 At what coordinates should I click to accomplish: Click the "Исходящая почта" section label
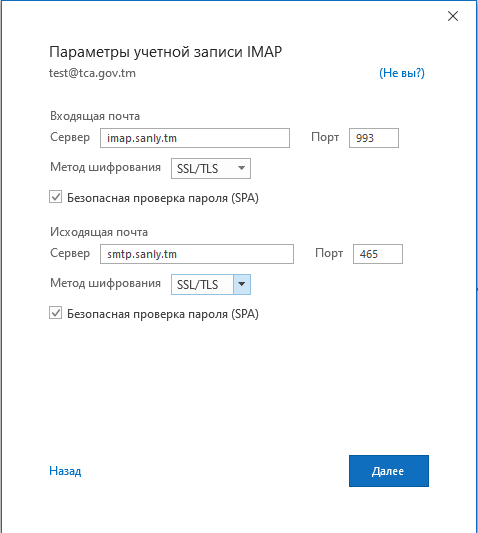pos(99,232)
